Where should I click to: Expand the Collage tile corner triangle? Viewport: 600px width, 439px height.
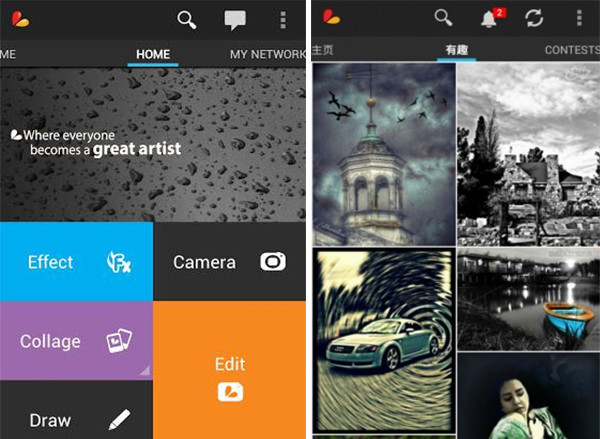[x=145, y=372]
